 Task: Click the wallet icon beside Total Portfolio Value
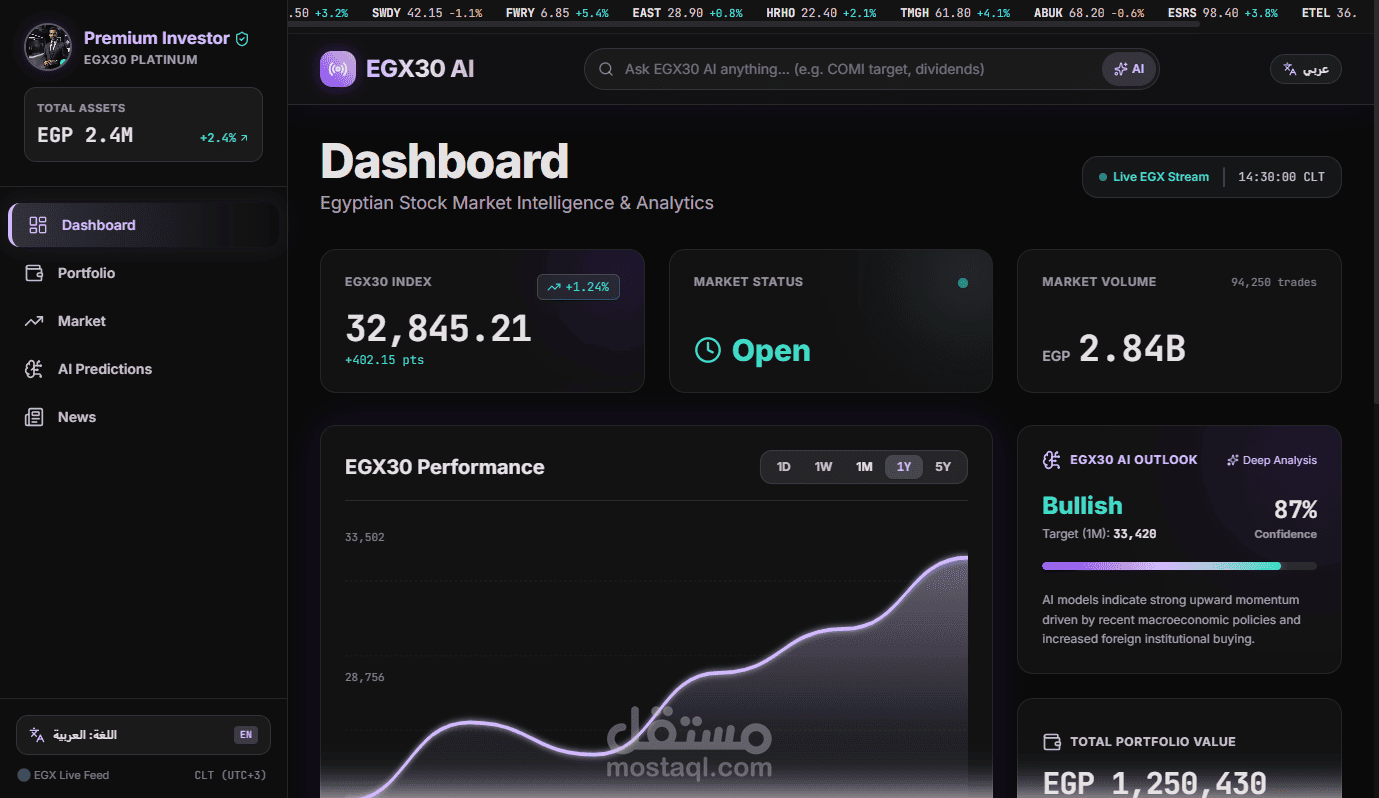tap(1051, 742)
